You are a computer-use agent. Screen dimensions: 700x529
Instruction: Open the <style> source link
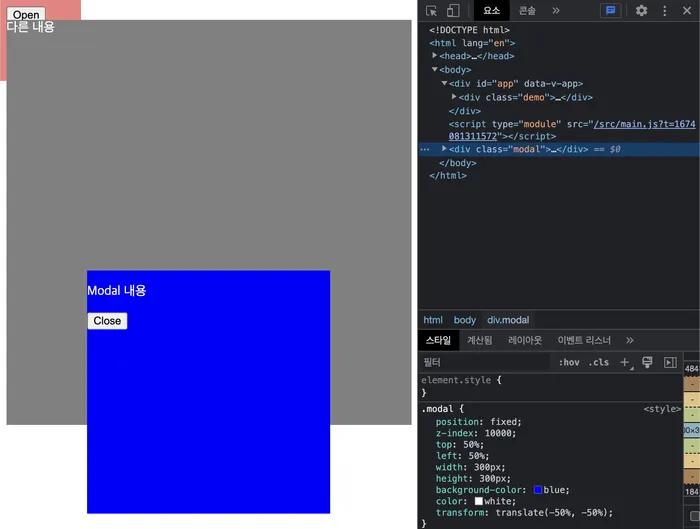pos(662,409)
